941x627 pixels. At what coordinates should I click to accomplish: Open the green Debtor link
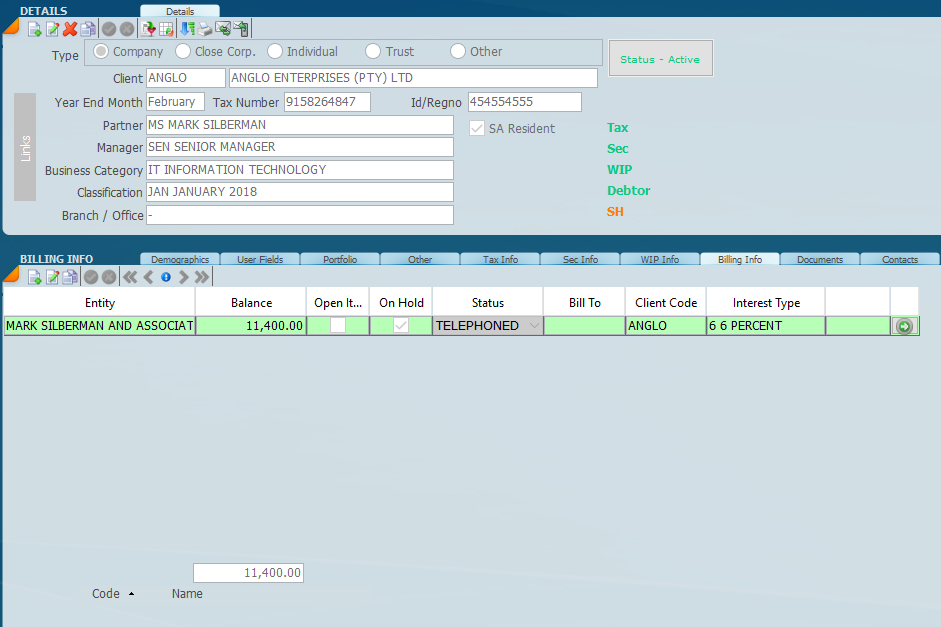coord(629,191)
